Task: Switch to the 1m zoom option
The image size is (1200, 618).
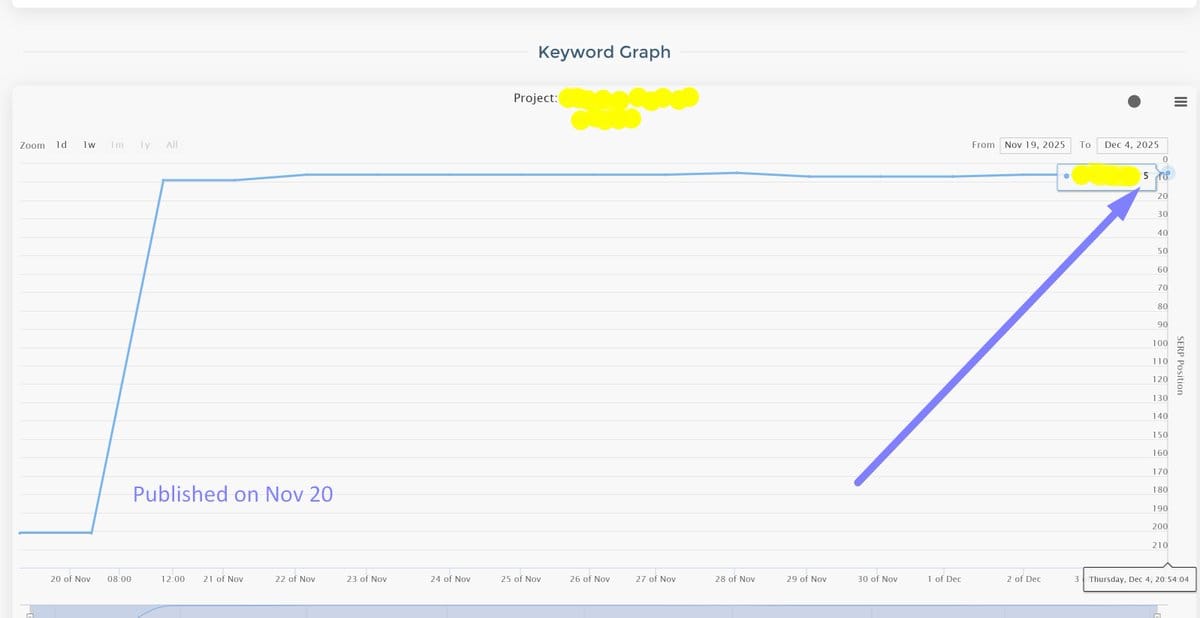Action: pos(116,145)
